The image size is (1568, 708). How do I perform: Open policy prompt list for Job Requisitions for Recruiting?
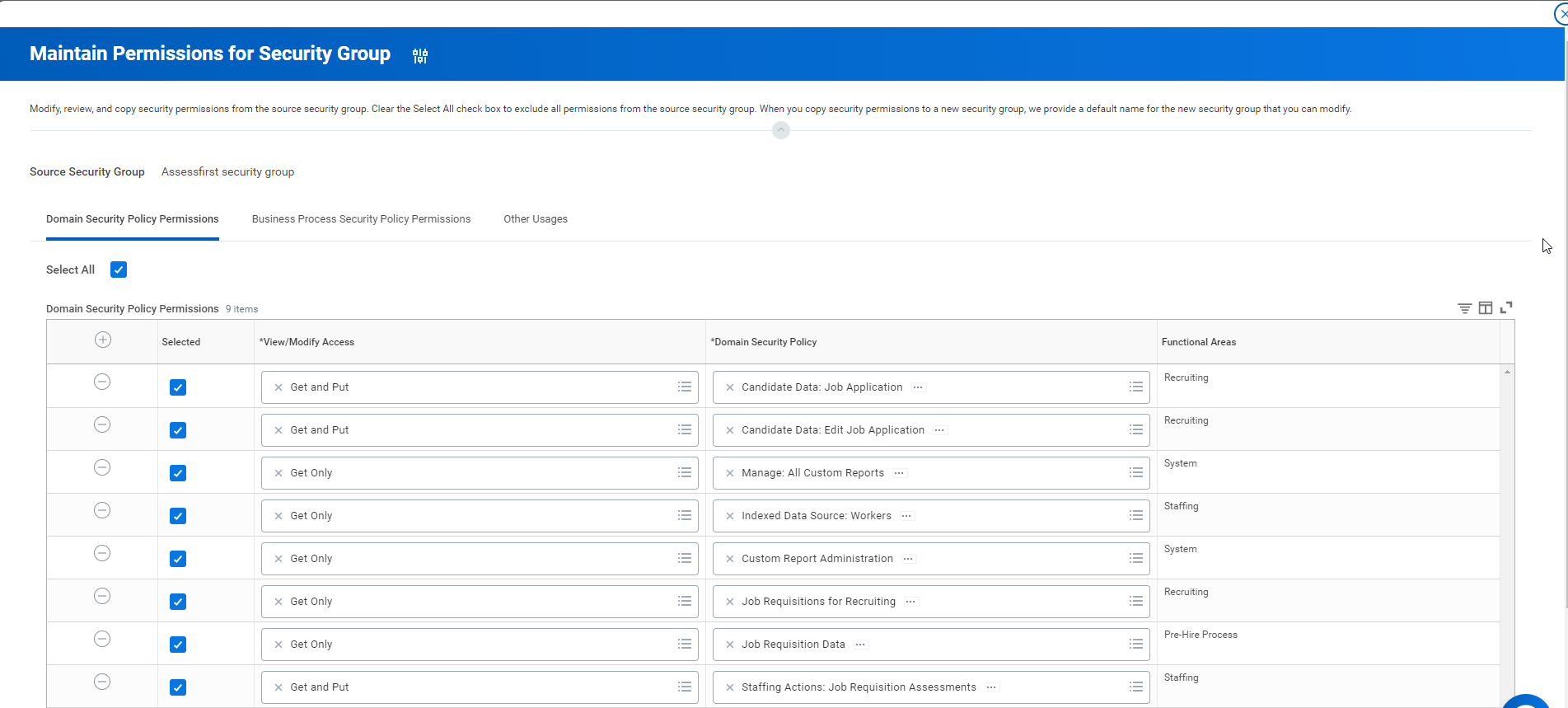[x=1135, y=602]
